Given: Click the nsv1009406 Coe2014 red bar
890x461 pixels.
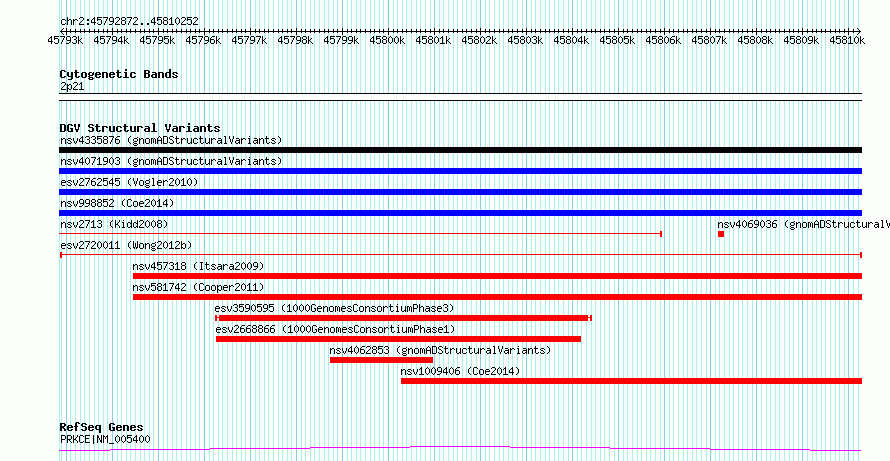Looking at the screenshot, I should (631, 381).
